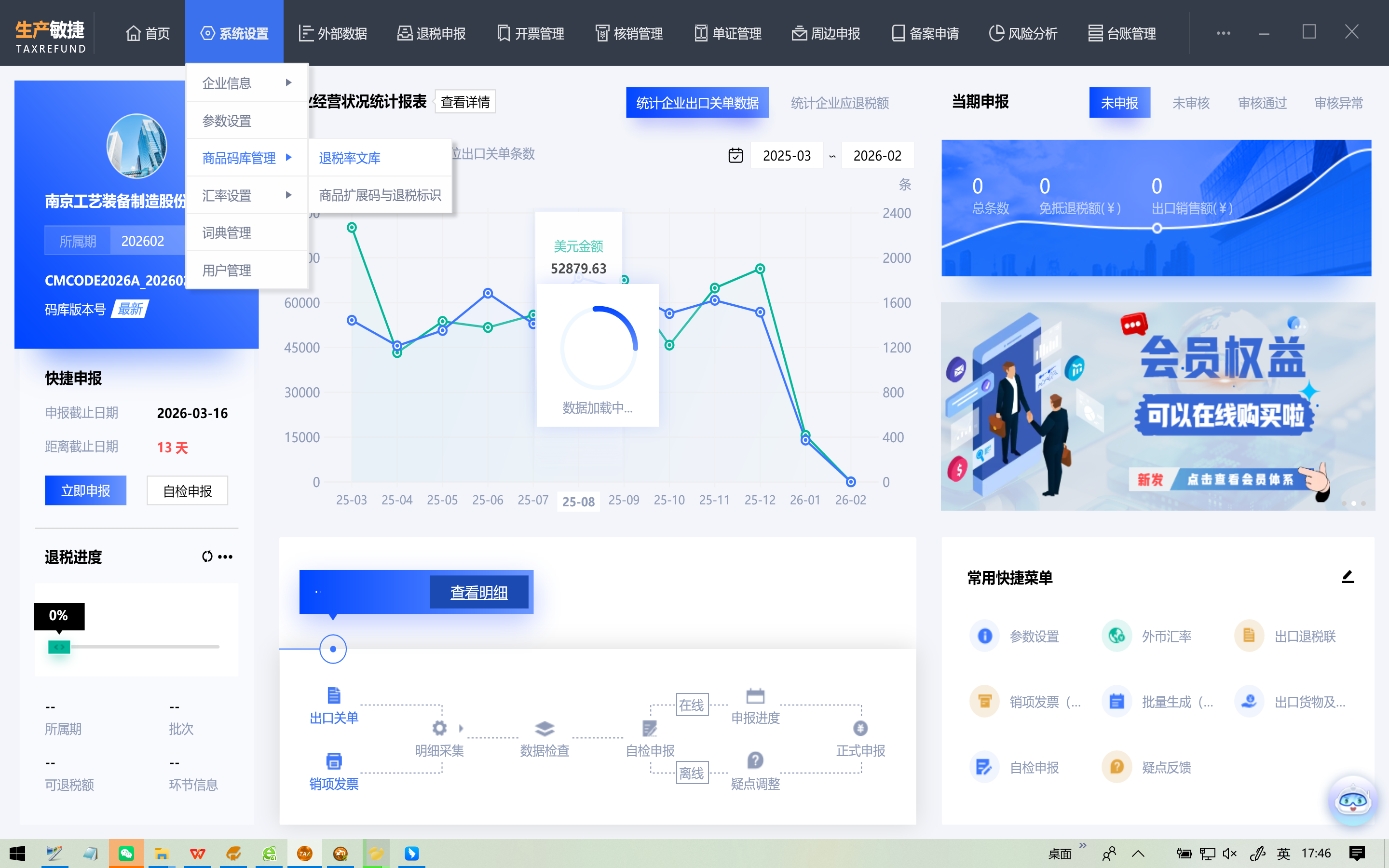Screen dimensions: 1389x868
Task: Expand the 汇率设置 submenu arrow
Action: 289,195
